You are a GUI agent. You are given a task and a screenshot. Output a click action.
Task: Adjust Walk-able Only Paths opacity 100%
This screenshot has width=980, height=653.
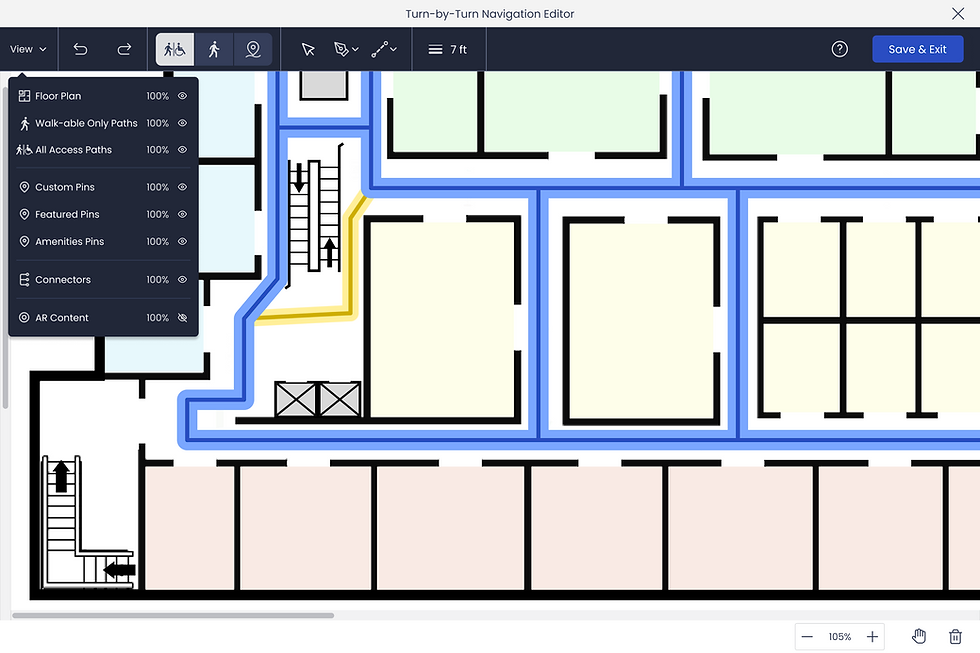click(158, 123)
